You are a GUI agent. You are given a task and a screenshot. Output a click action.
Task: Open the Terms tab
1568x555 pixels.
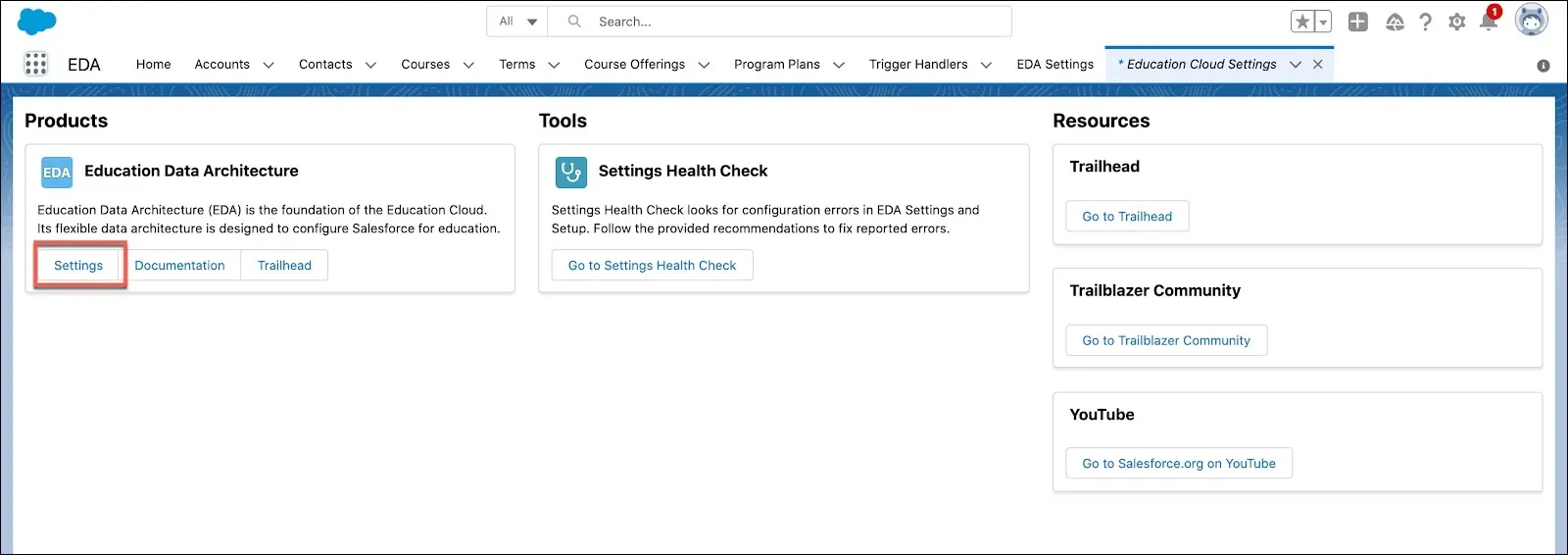click(x=517, y=64)
